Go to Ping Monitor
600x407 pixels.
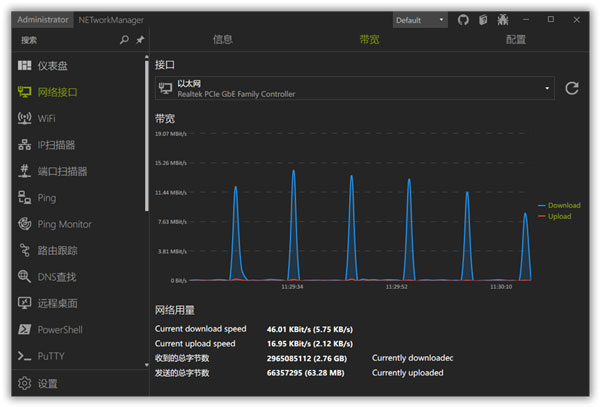(x=64, y=224)
